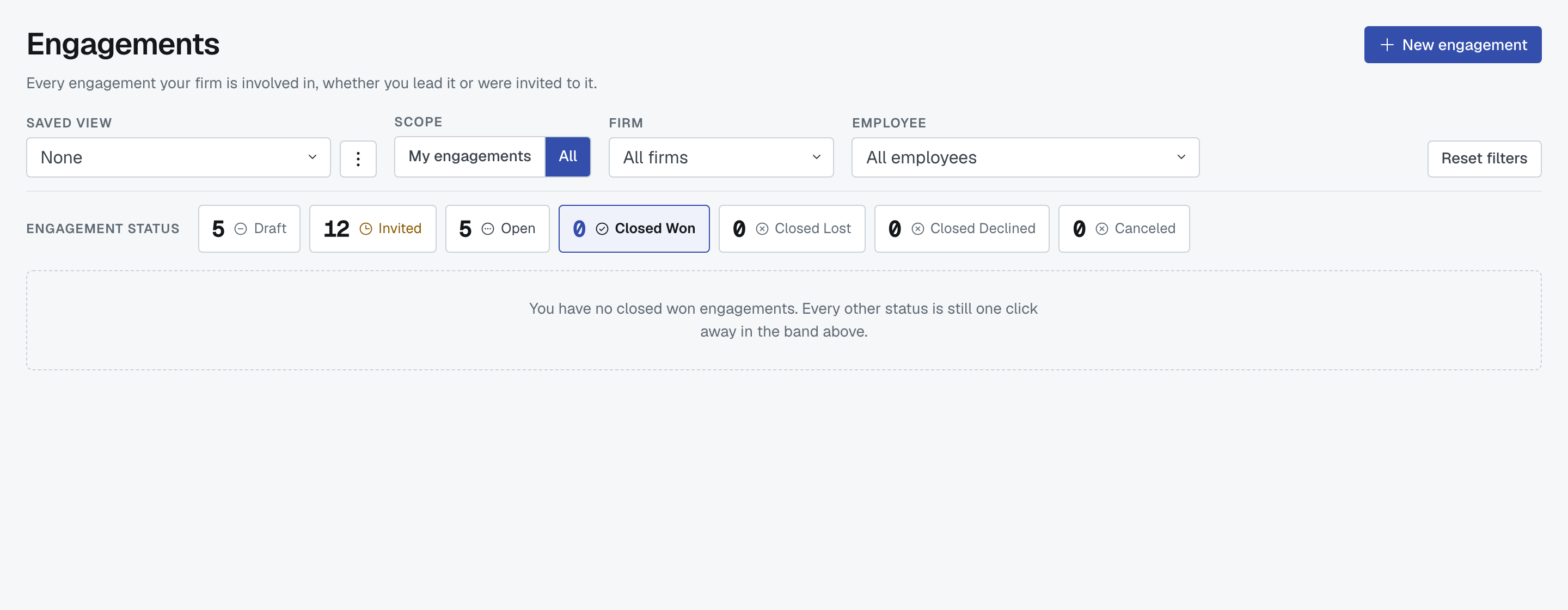The height and width of the screenshot is (610, 1568).
Task: Switch scope to My engagements
Action: 469,156
